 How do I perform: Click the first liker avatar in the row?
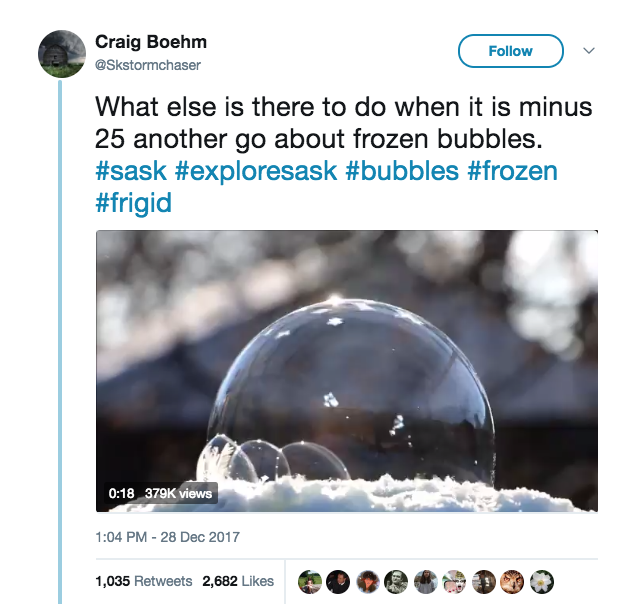coord(310,581)
